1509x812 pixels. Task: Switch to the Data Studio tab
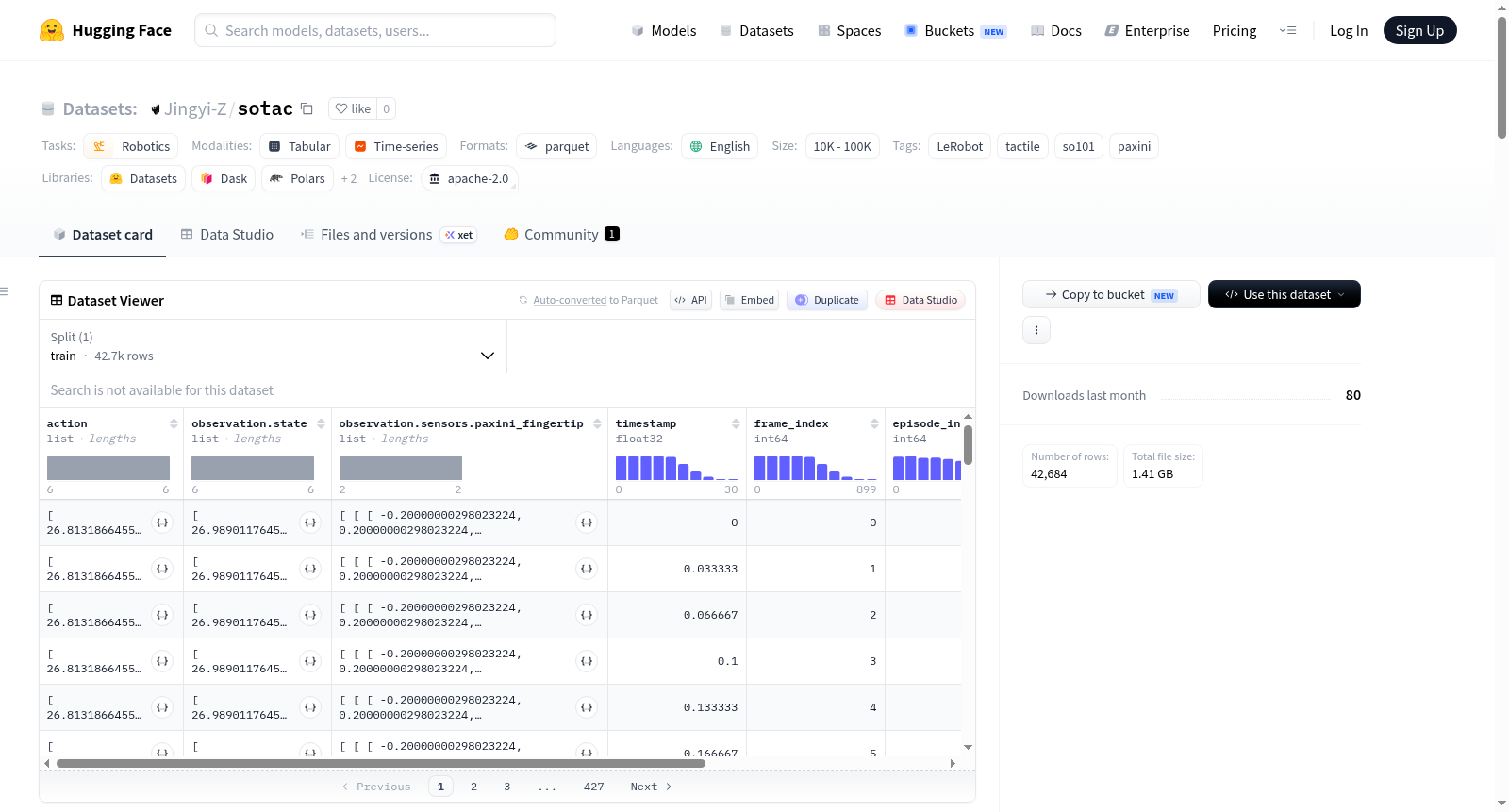227,235
